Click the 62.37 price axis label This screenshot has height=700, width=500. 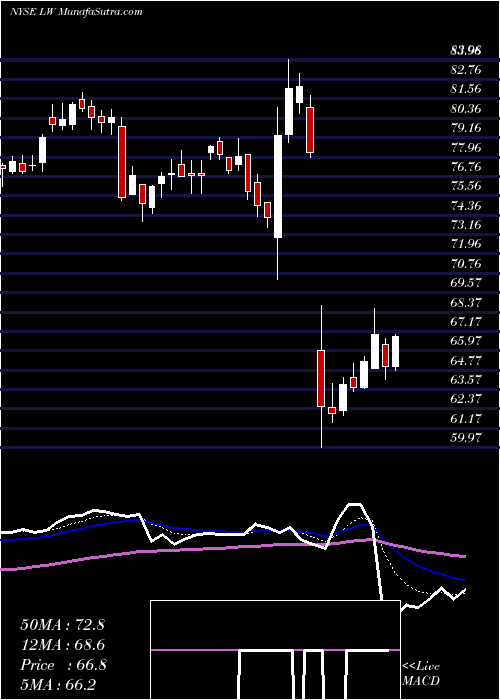(466, 399)
